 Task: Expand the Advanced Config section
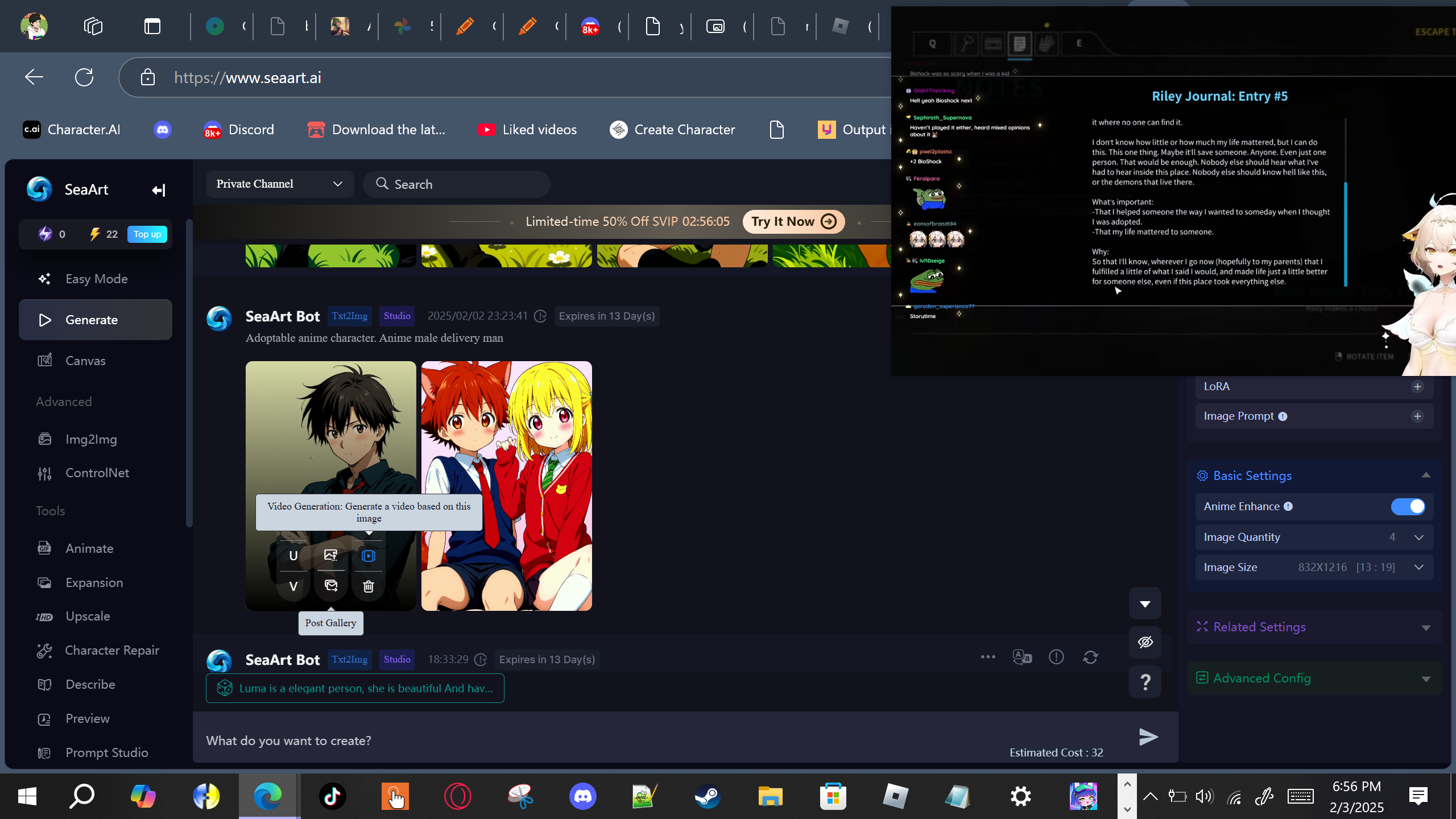[x=1425, y=679]
